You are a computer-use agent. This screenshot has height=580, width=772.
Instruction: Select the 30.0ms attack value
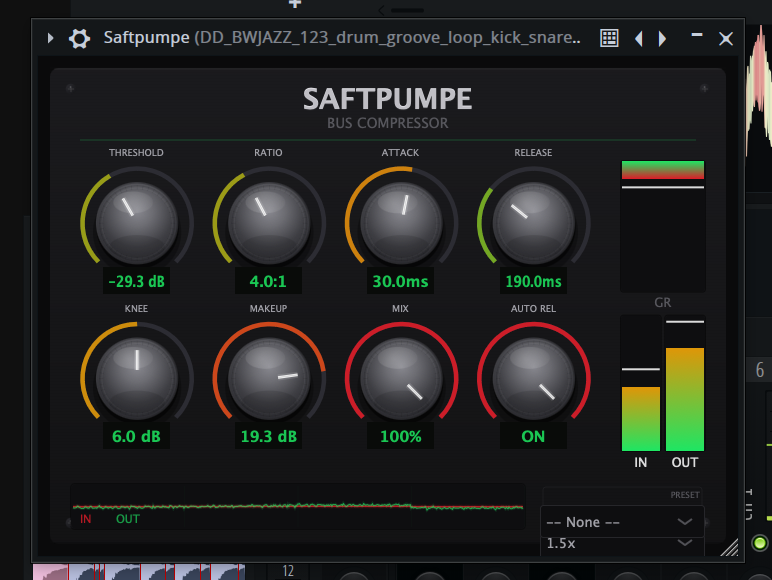400,281
